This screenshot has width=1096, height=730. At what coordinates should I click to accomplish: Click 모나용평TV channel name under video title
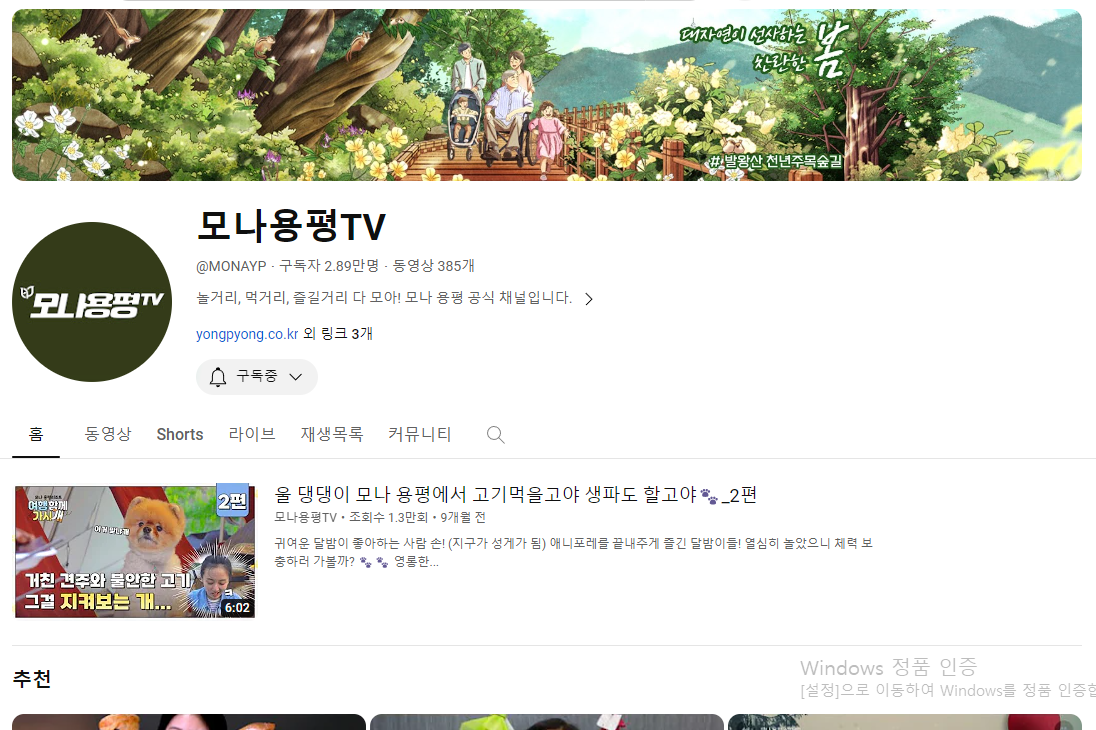305,518
